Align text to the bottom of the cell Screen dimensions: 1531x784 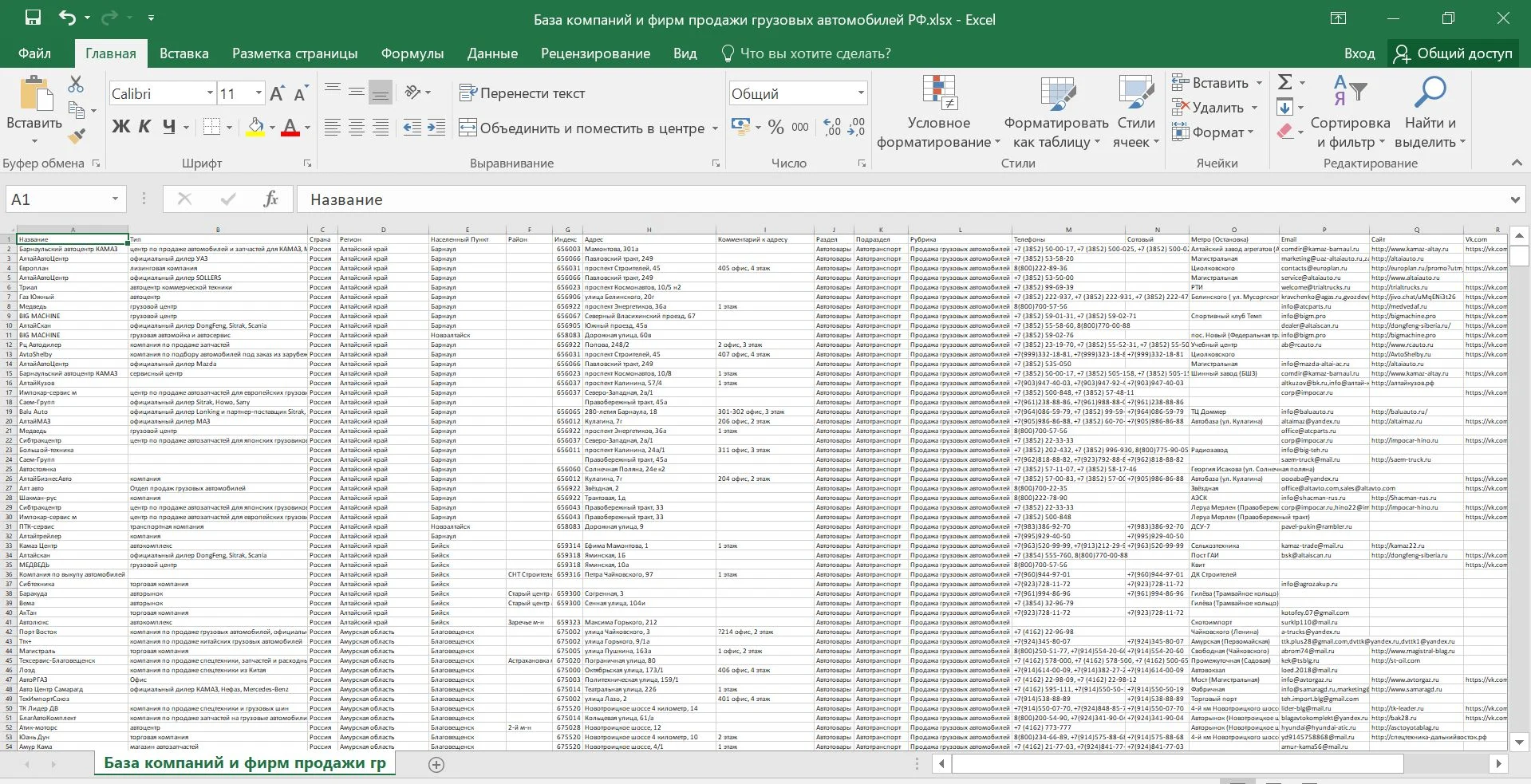[381, 93]
